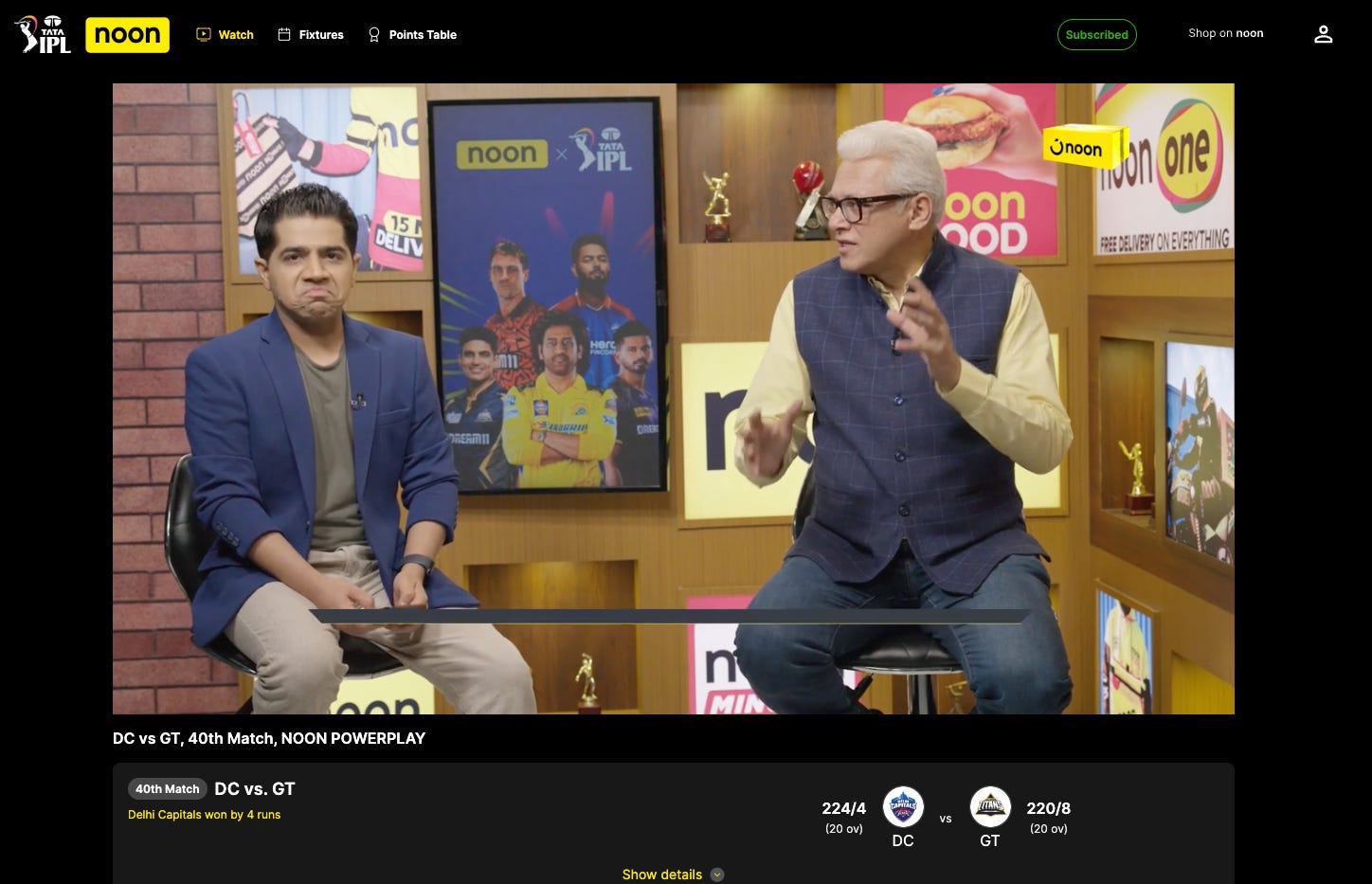Click Delhi Capitals won by 4 runs text
This screenshot has height=884, width=1372.
[x=204, y=815]
